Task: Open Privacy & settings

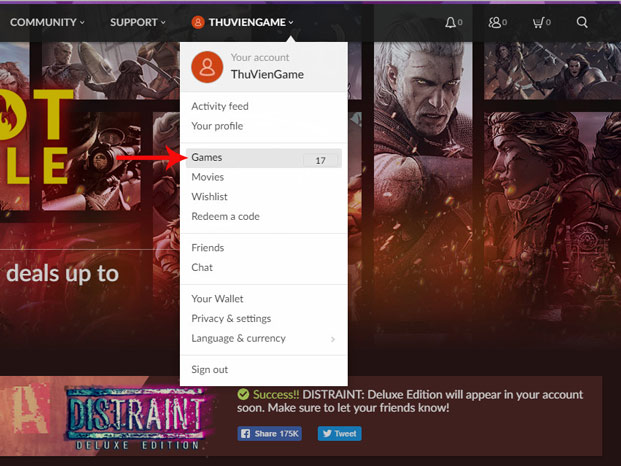Action: (x=231, y=319)
